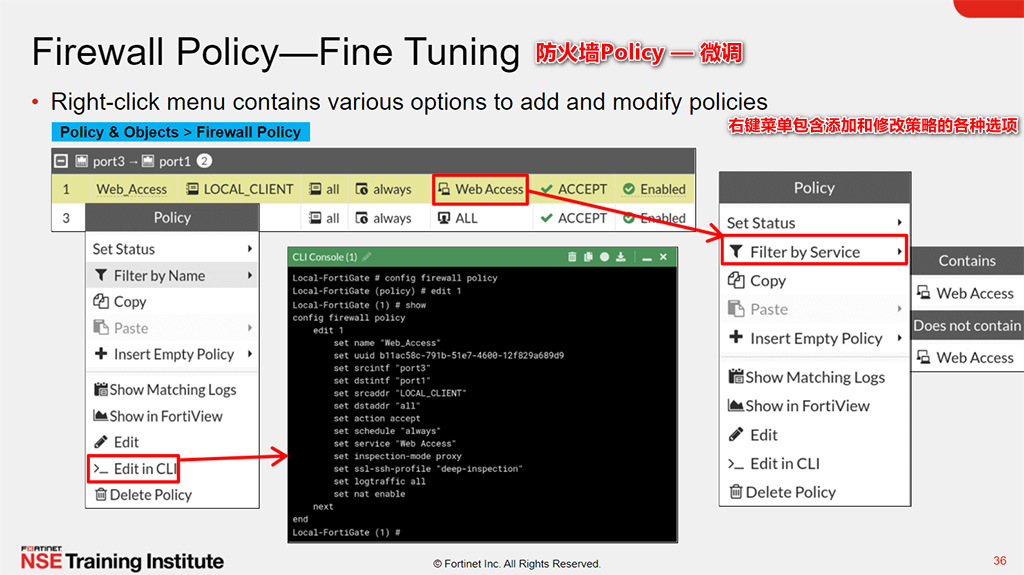Click ACCEPT action in policy row 3

point(574,218)
